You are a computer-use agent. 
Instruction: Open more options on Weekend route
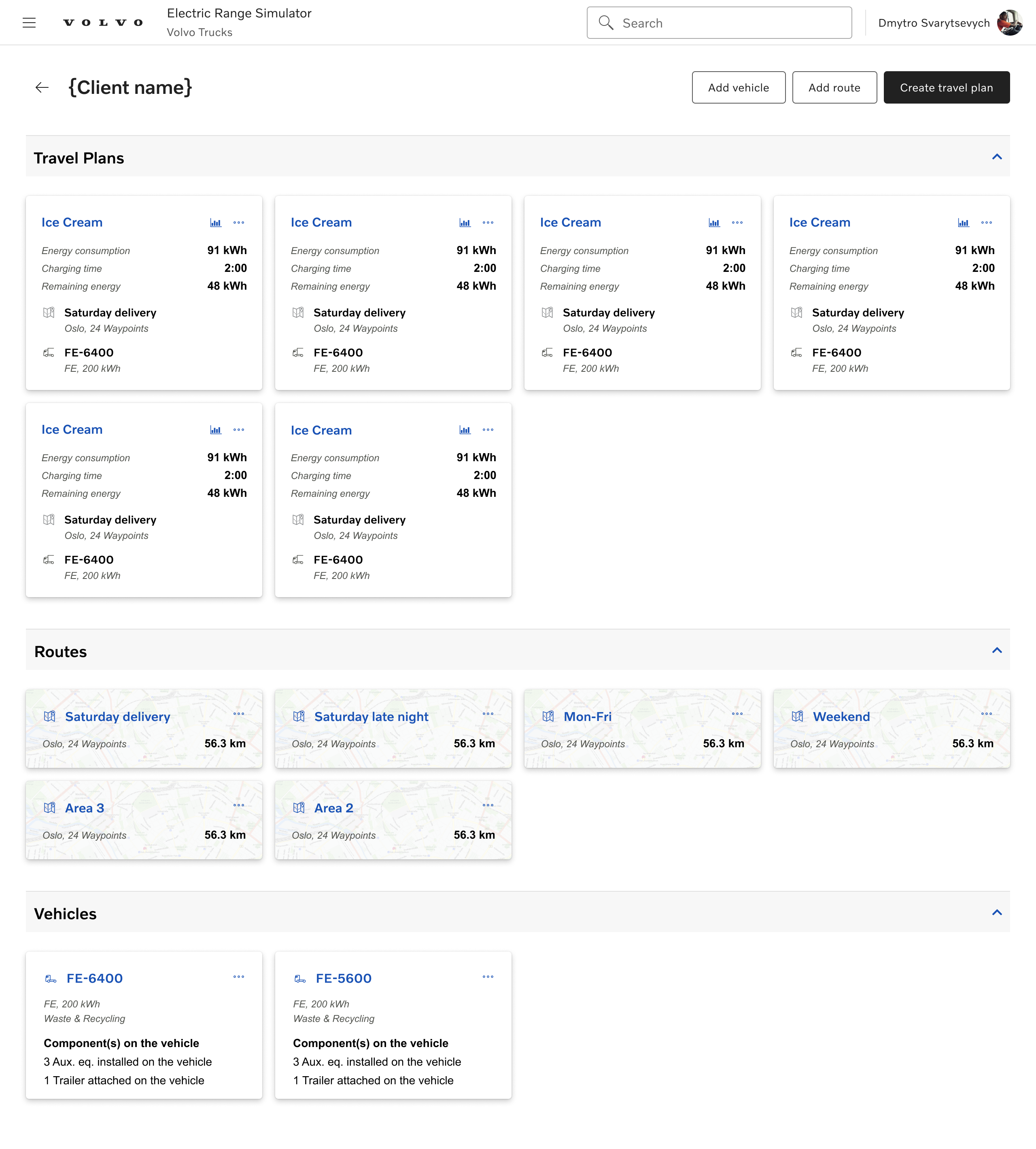click(987, 714)
